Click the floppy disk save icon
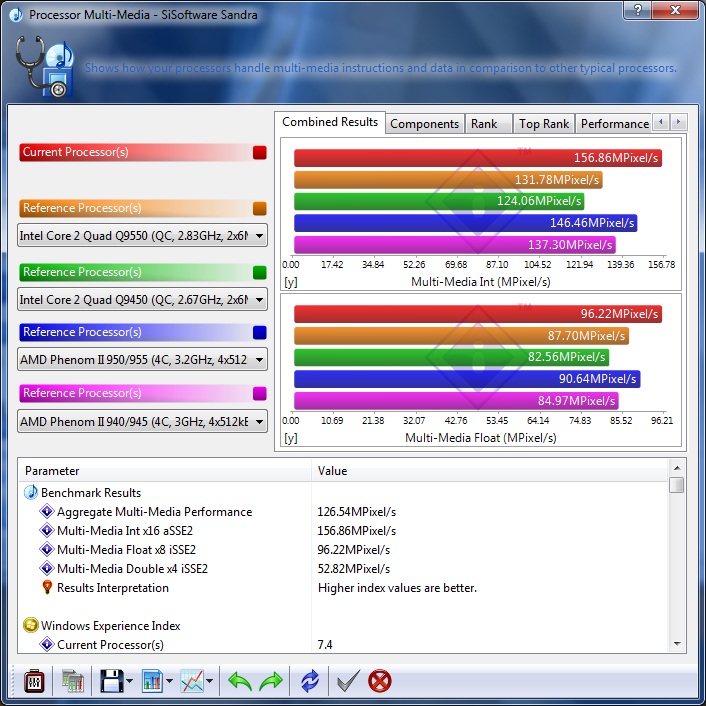706x706 pixels. tap(111, 681)
